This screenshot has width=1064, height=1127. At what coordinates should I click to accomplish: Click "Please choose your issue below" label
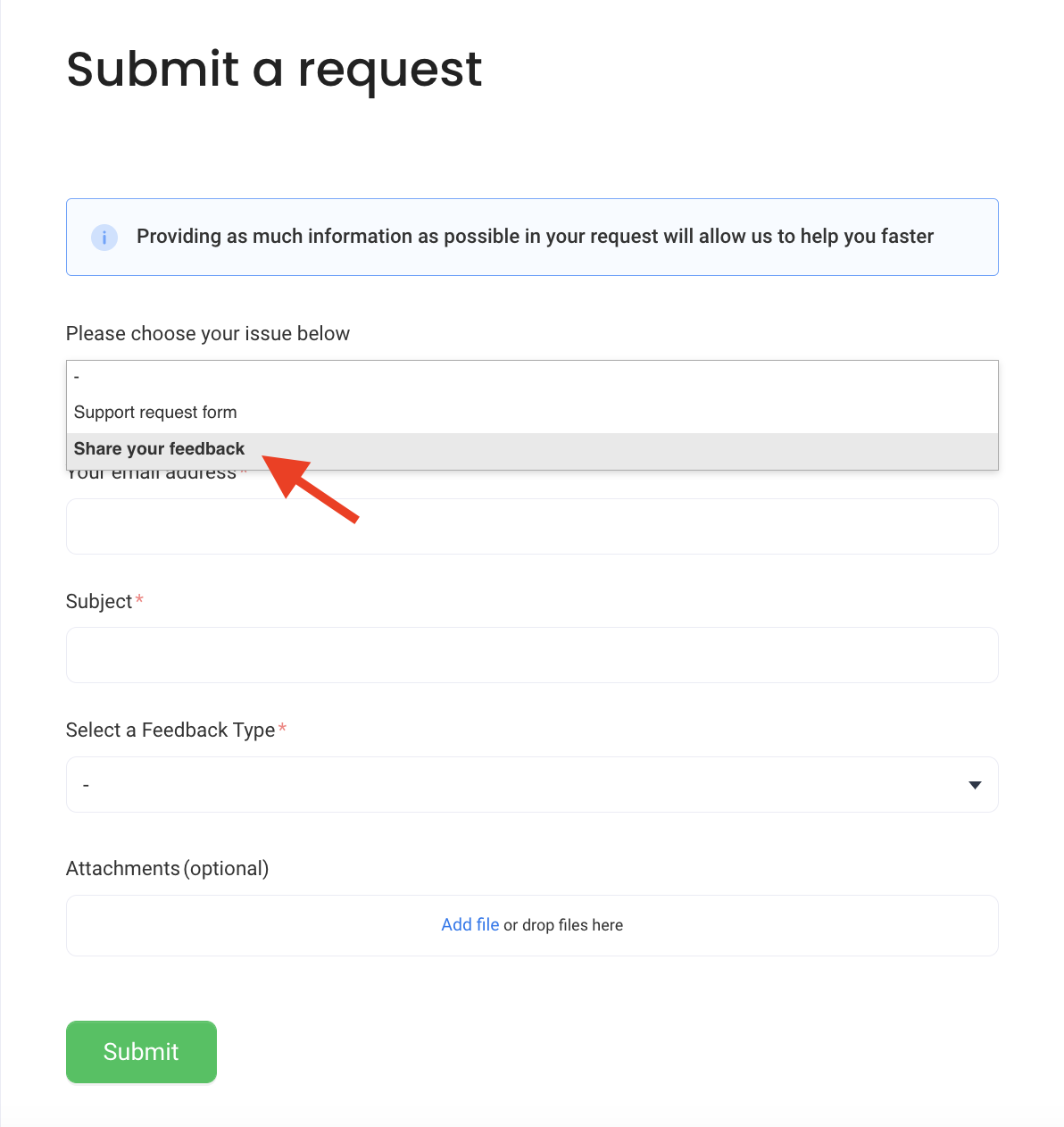pos(208,334)
